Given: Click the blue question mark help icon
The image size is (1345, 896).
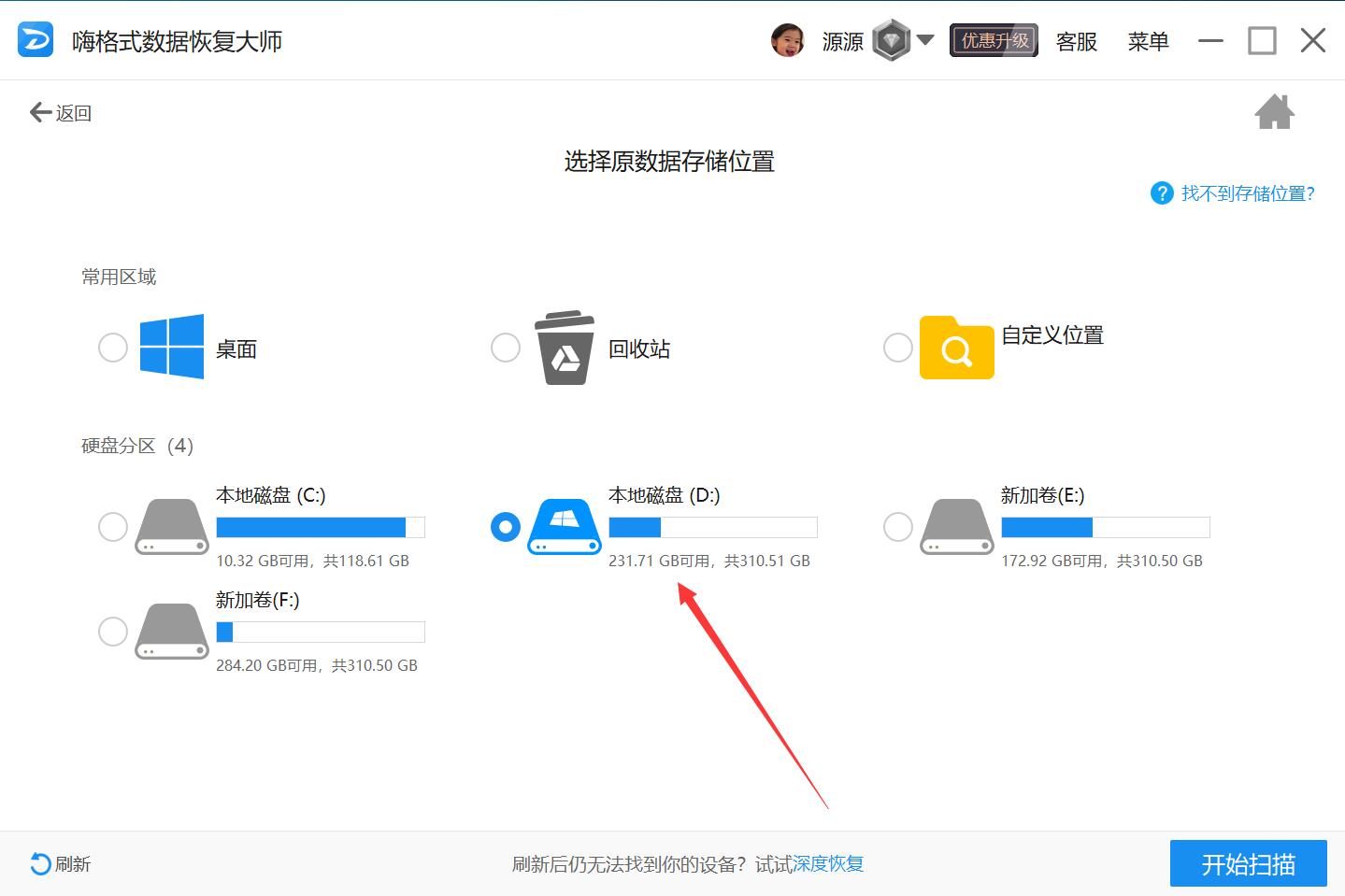Looking at the screenshot, I should tap(1162, 193).
